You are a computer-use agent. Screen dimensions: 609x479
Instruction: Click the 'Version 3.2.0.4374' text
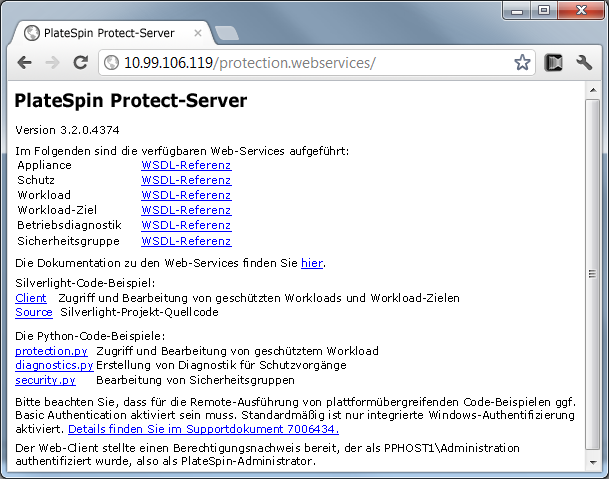pos(67,130)
